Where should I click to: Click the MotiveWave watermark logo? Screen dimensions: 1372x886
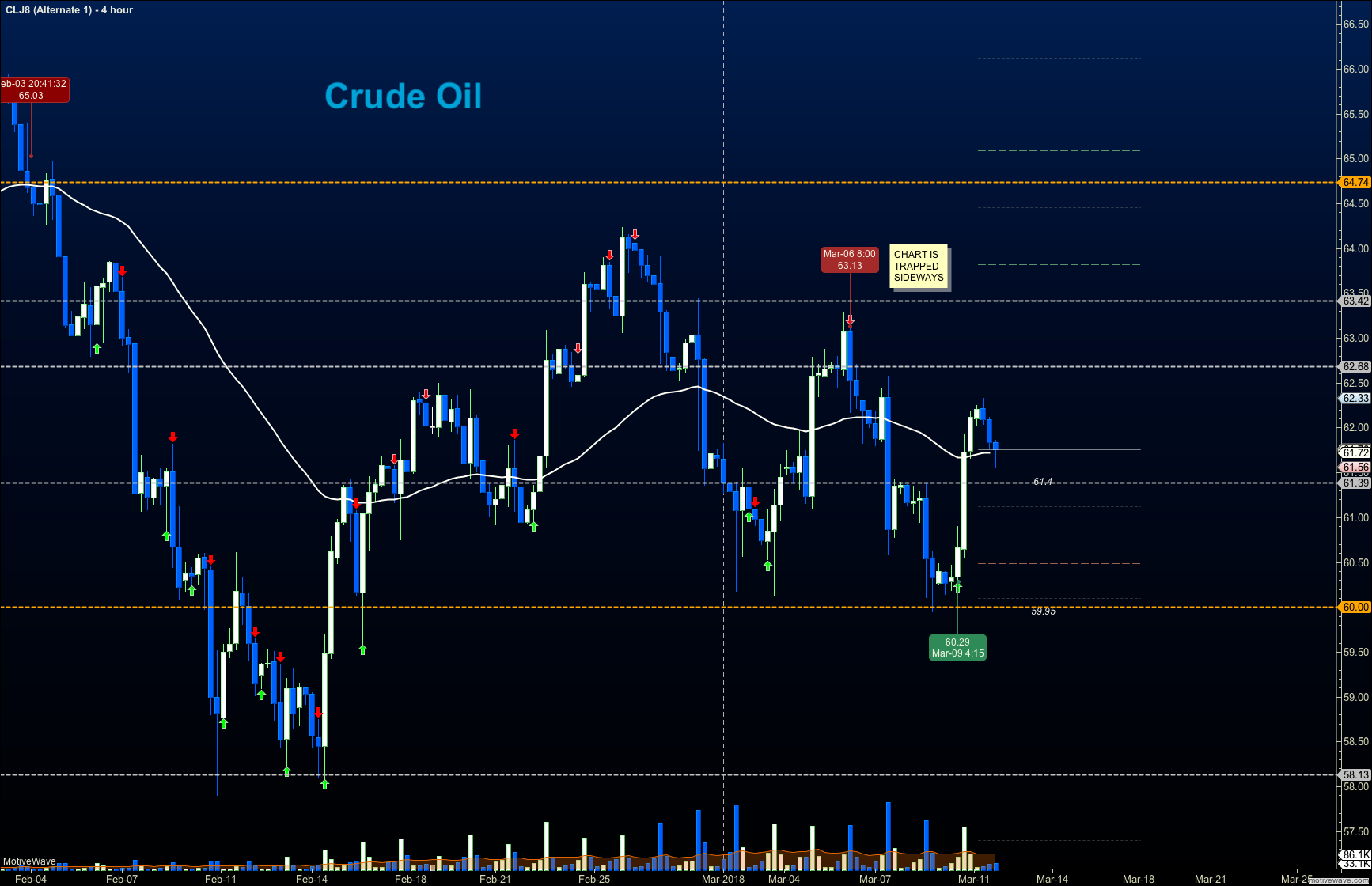[x=28, y=861]
